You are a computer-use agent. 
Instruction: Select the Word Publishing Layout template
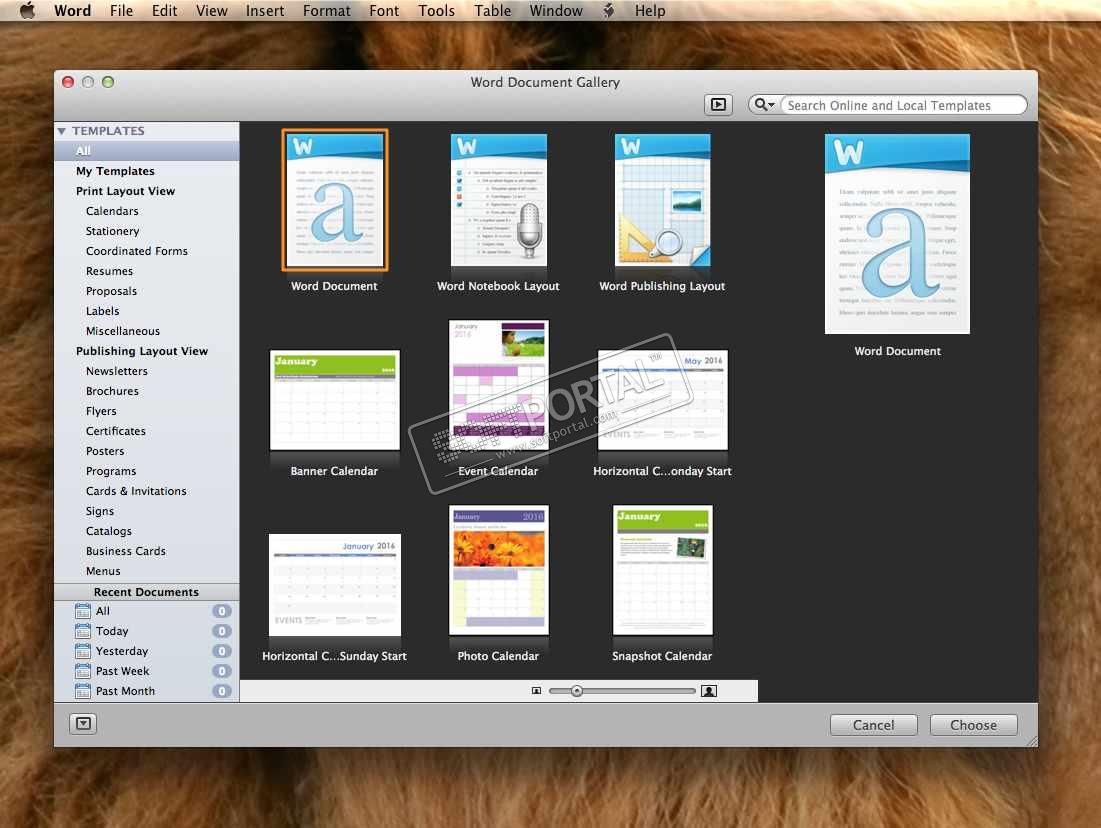(x=662, y=200)
